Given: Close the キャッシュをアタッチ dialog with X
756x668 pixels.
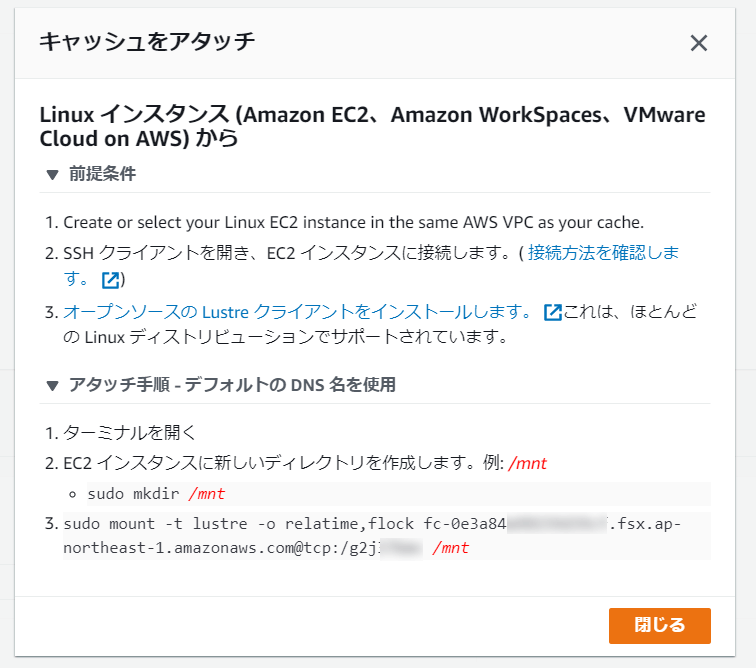Looking at the screenshot, I should (x=699, y=43).
